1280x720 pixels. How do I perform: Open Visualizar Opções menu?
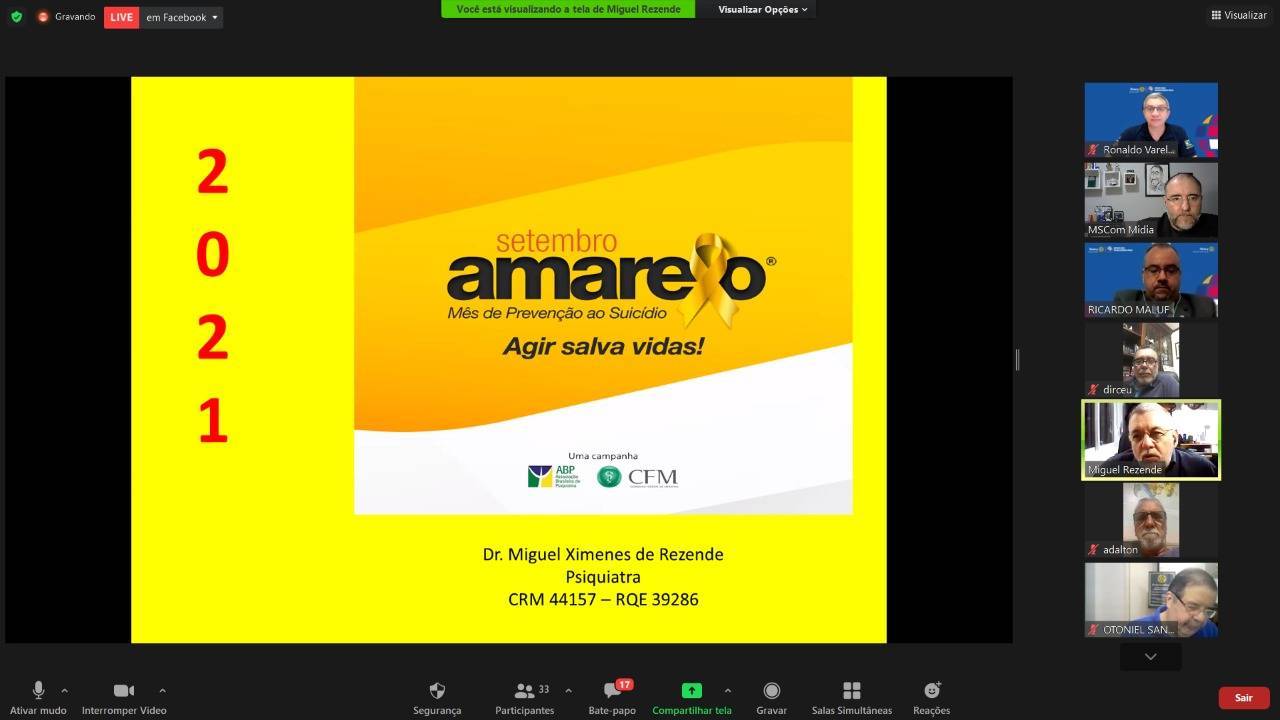[x=762, y=10]
